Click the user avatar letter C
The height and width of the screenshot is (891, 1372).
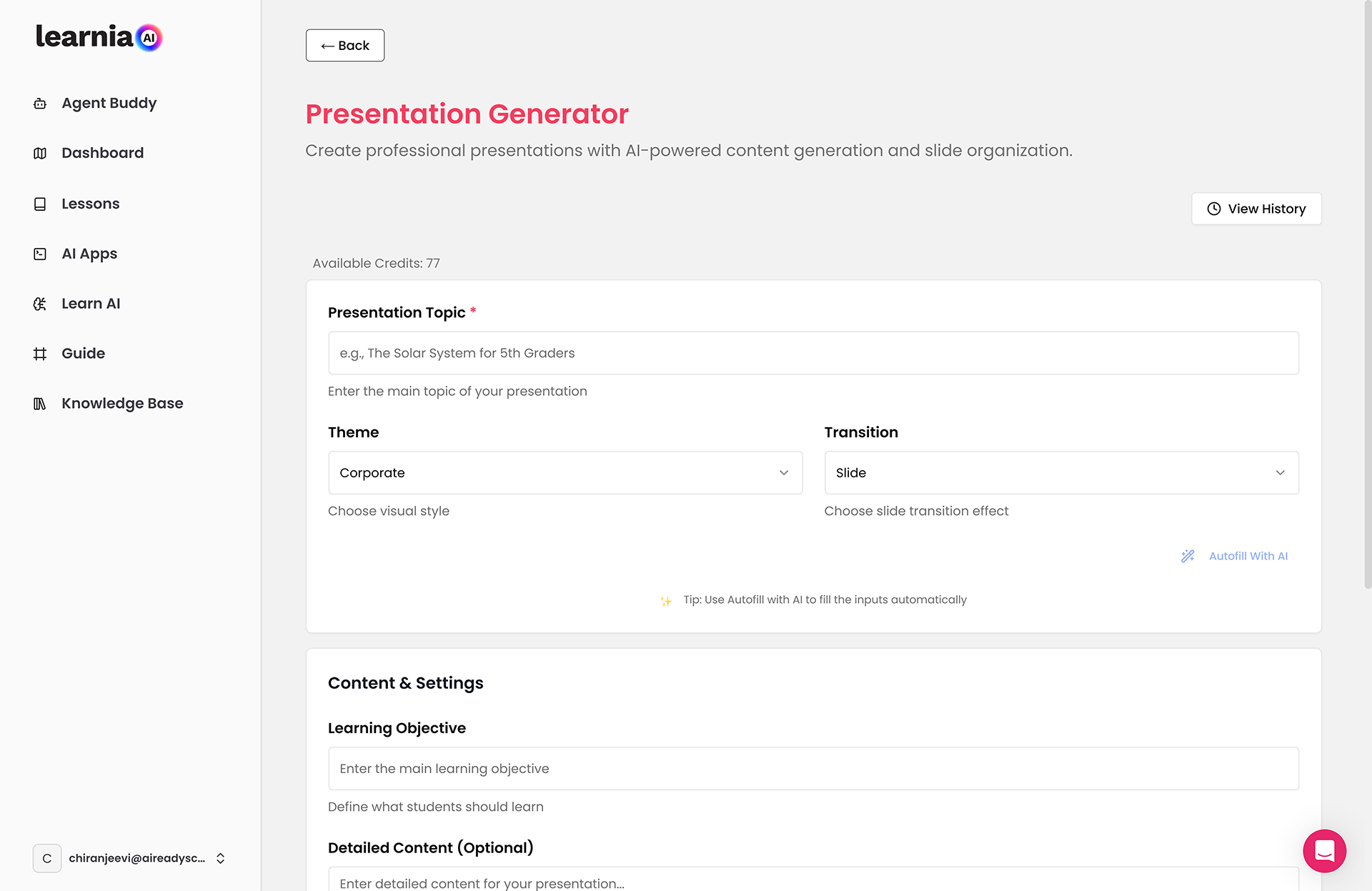47,858
